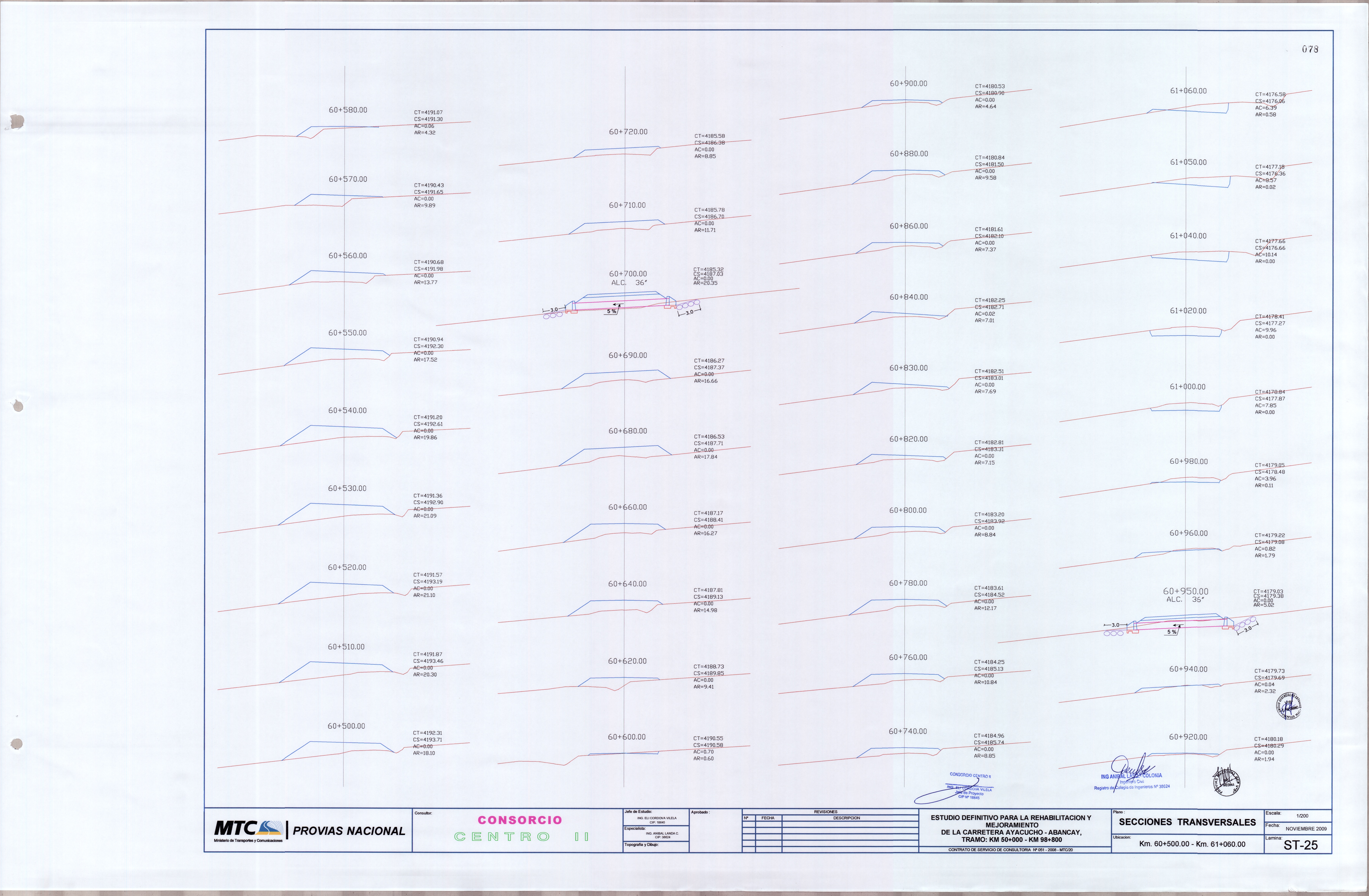Screen dimensions: 1369x896
Task: Click 5 % slope label in section 60+950.00
Action: click(1172, 632)
